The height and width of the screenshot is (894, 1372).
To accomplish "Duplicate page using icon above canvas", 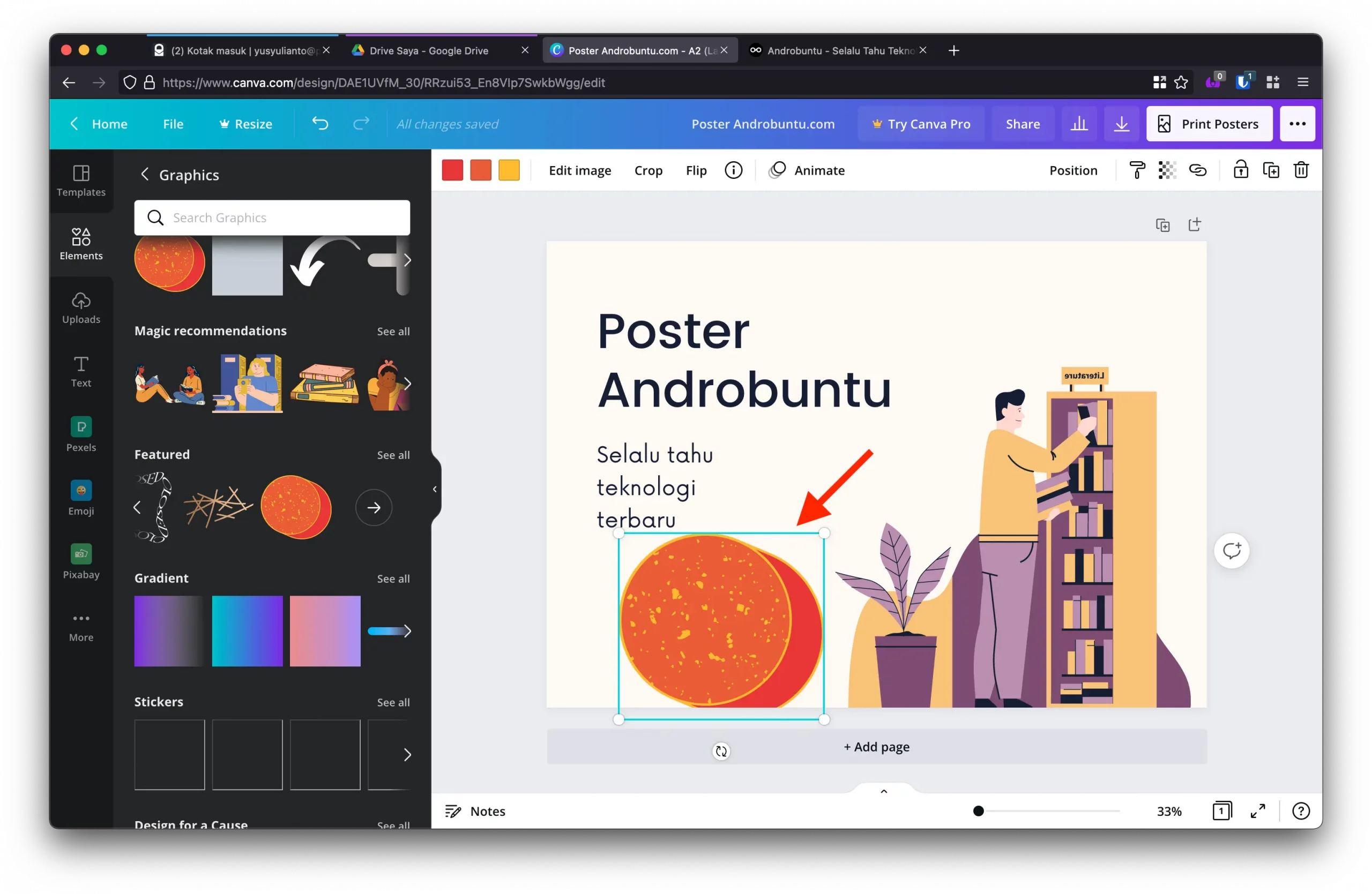I will click(x=1162, y=225).
